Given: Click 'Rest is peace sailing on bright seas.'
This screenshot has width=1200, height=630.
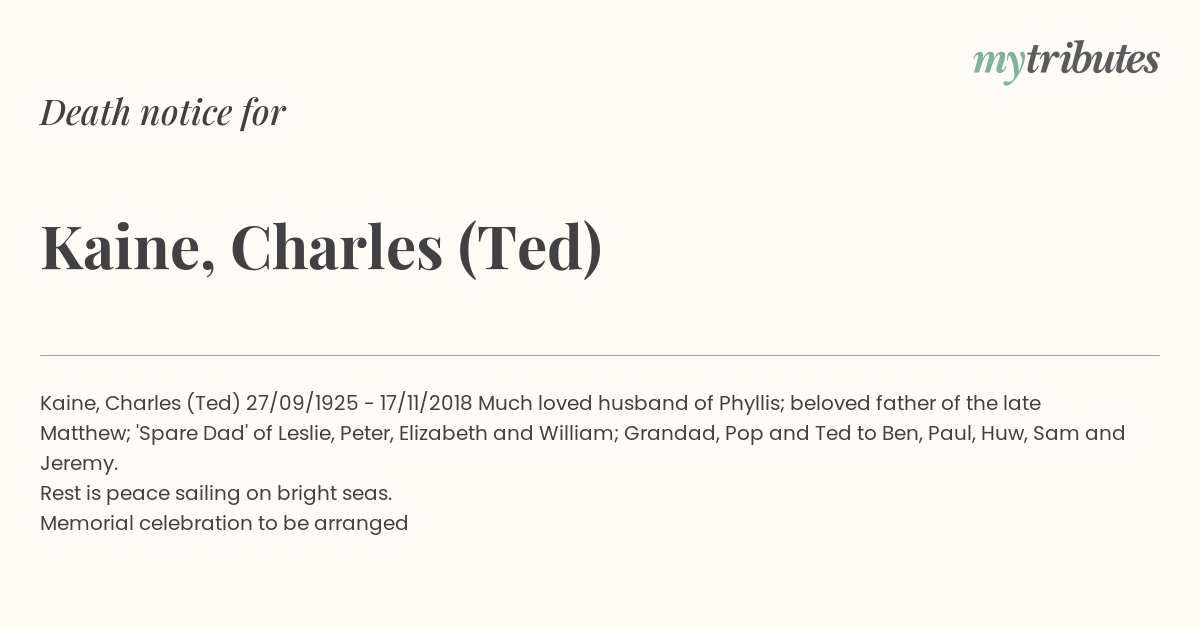Looking at the screenshot, I should pos(216,493).
